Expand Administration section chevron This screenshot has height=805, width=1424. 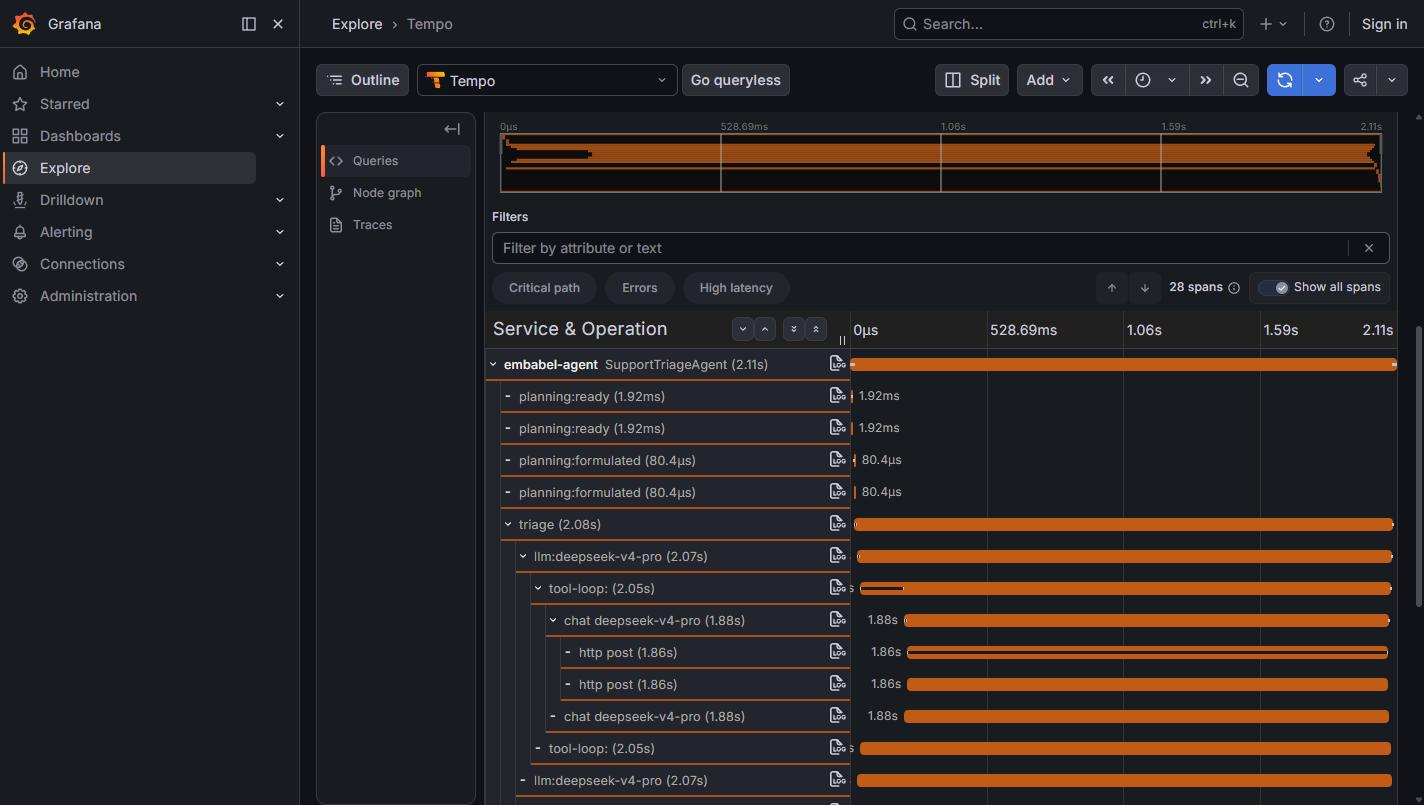280,296
